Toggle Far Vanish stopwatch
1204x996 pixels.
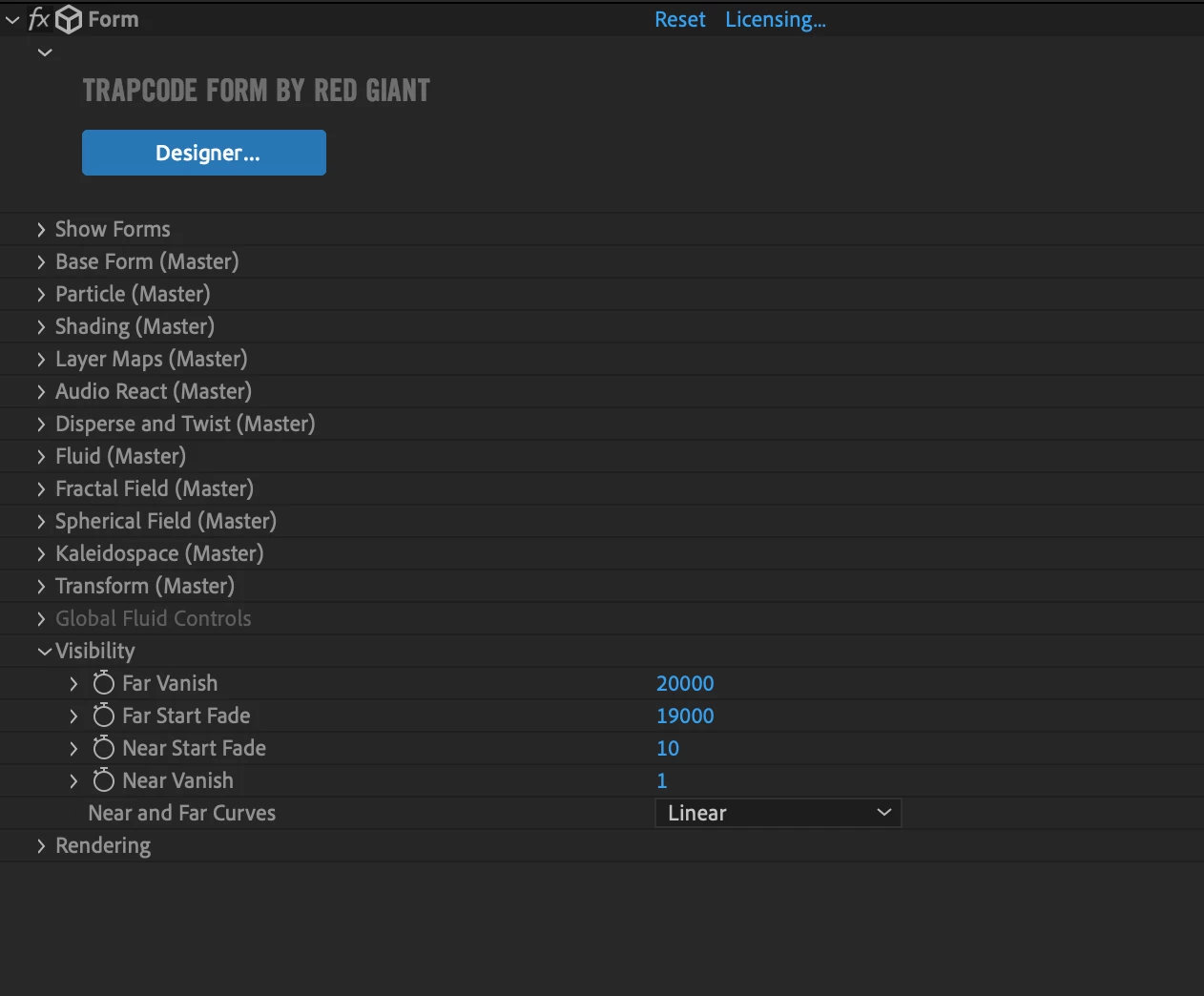[x=104, y=683]
